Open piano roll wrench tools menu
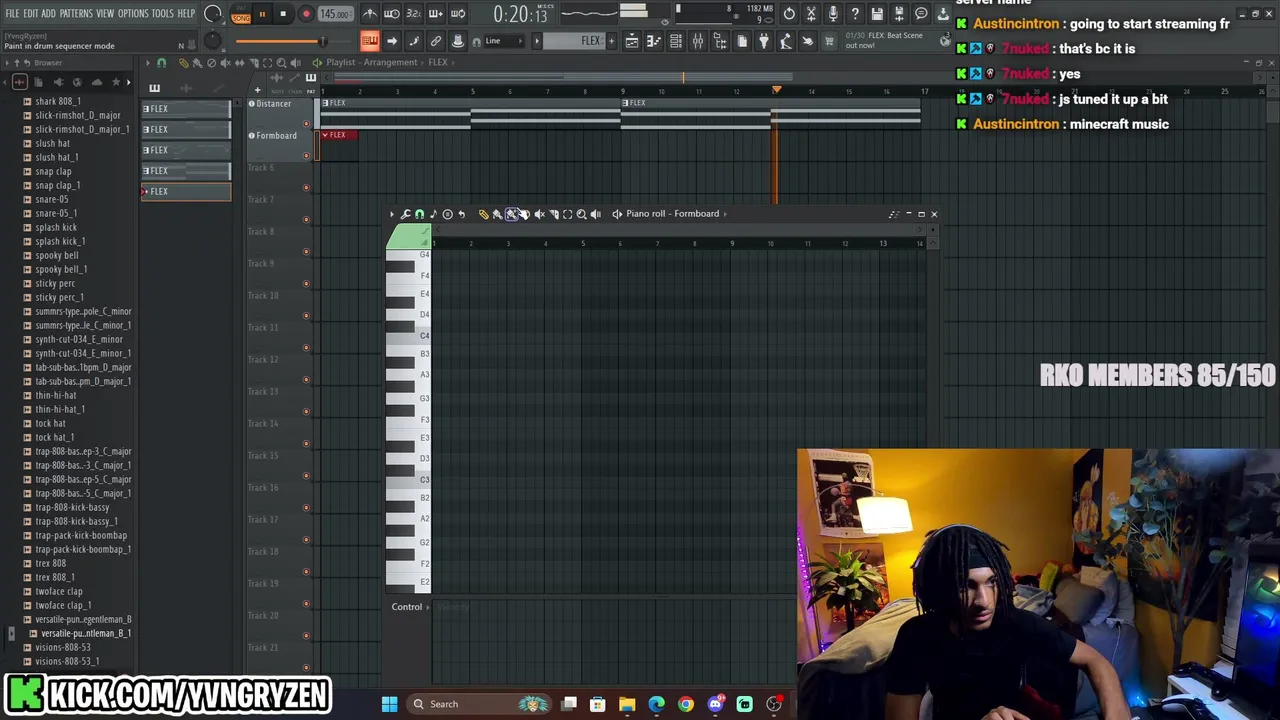Image resolution: width=1280 pixels, height=720 pixels. 405,214
